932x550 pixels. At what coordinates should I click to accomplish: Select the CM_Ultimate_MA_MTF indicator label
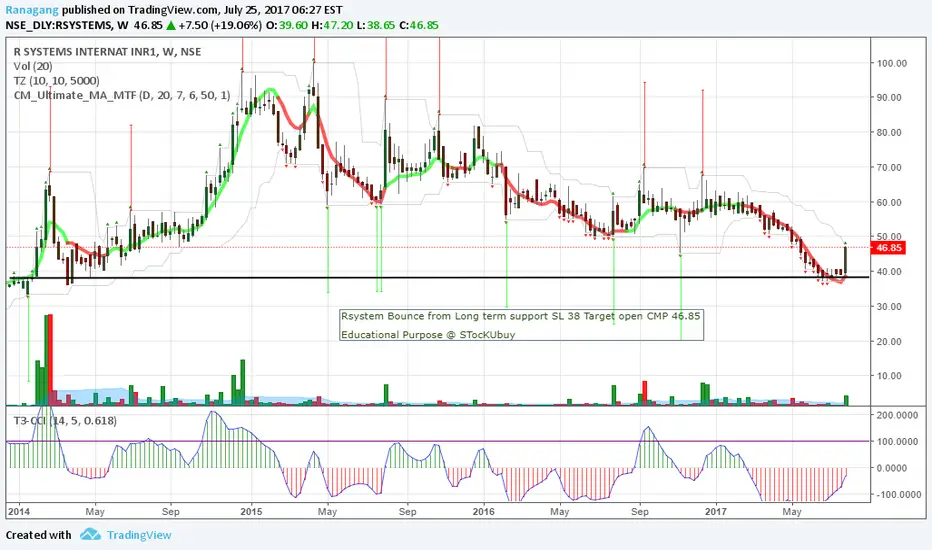point(121,95)
